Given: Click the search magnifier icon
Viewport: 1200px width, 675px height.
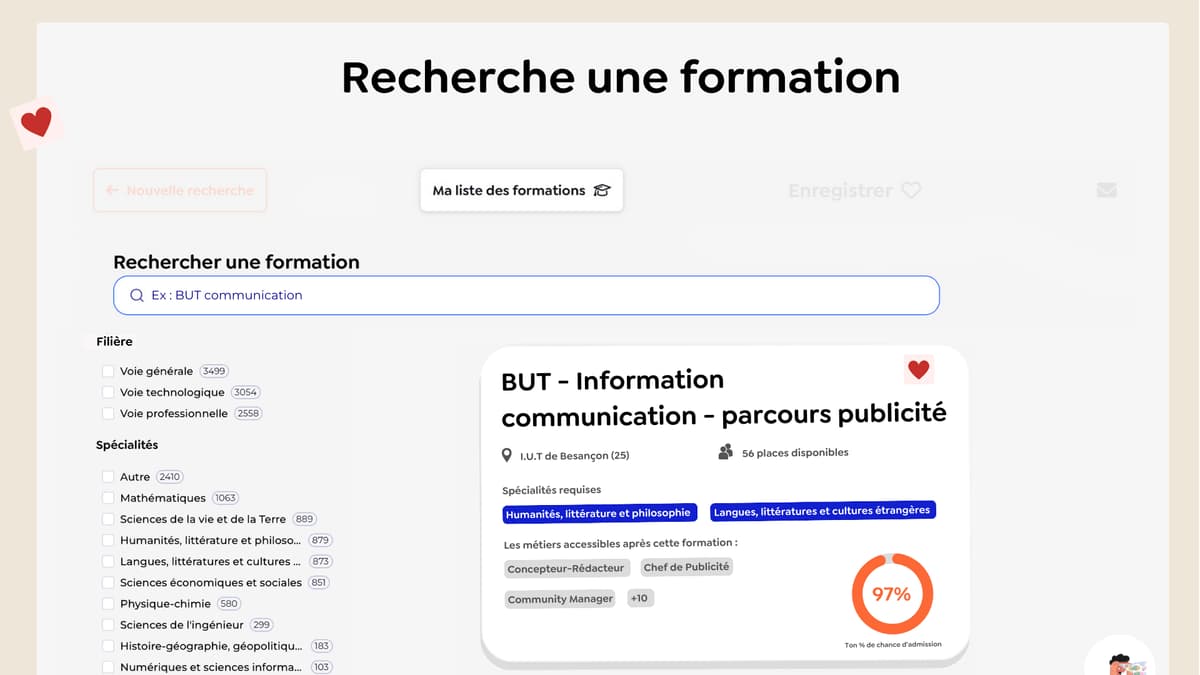Looking at the screenshot, I should tap(137, 295).
